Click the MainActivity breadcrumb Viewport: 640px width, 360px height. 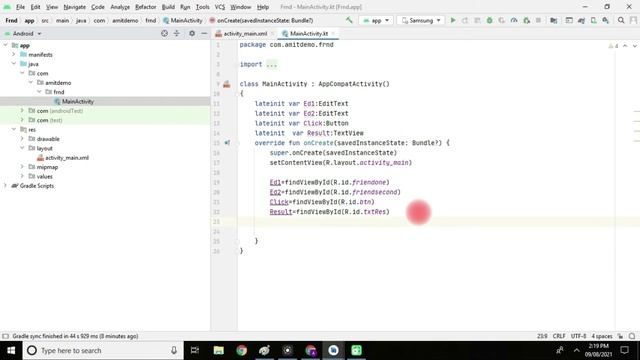183,20
